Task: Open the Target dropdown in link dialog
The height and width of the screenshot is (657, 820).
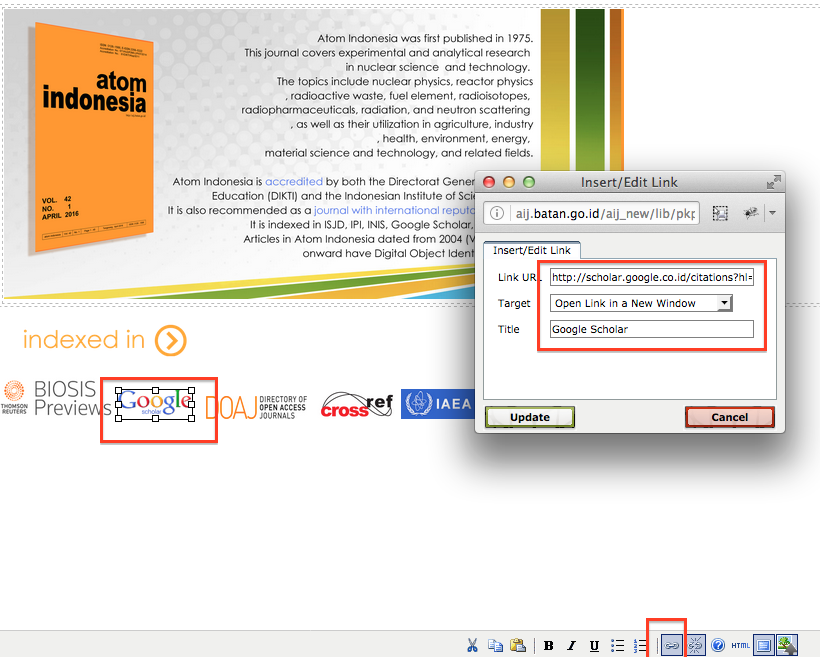Action: tap(641, 303)
